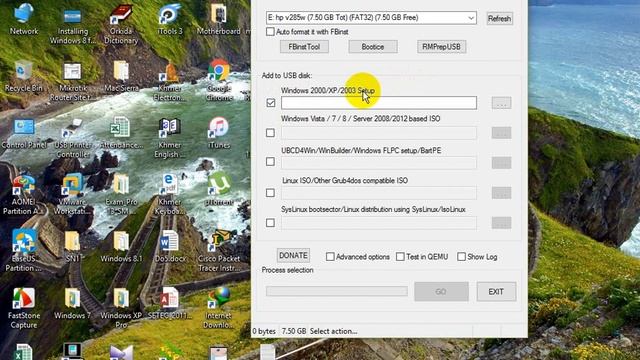This screenshot has height=360, width=640.
Task: Enable Test in QEMU checkbox
Action: [400, 256]
